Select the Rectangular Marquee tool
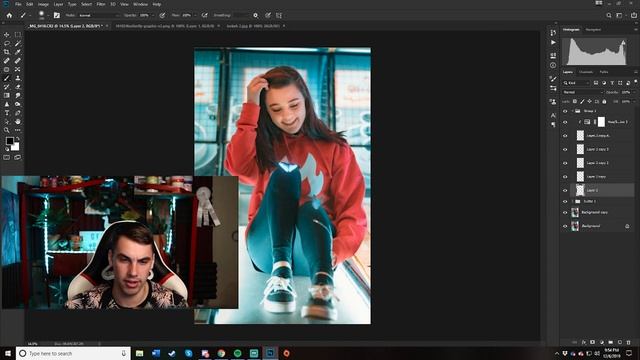 (18, 35)
